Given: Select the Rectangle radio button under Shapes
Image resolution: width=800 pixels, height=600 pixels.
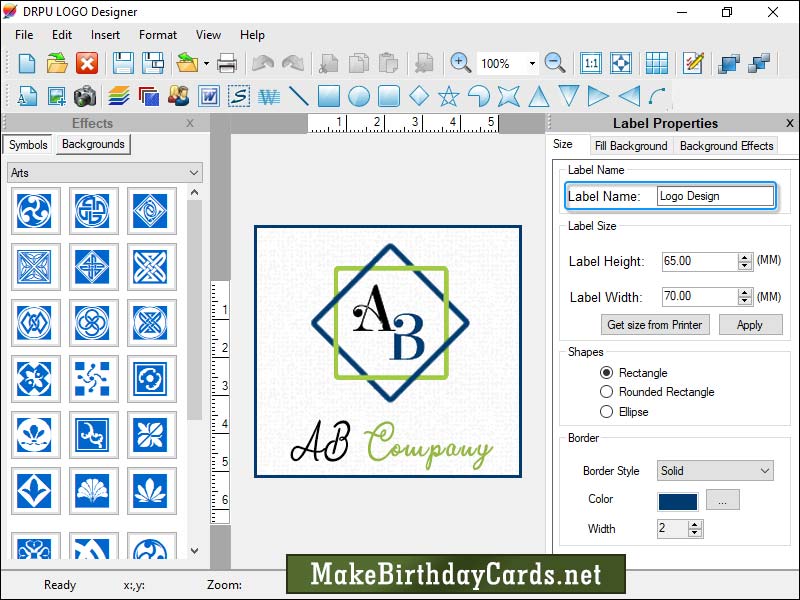Looking at the screenshot, I should click(607, 372).
